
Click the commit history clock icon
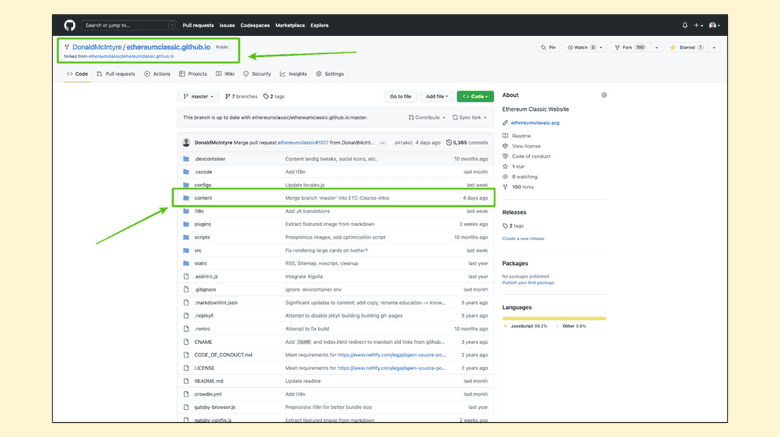[448, 143]
